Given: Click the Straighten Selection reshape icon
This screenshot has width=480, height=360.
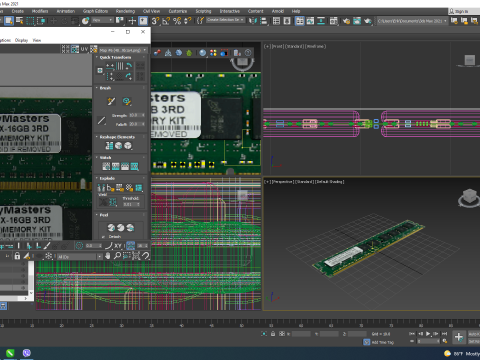Looking at the screenshot, I should click(109, 146).
